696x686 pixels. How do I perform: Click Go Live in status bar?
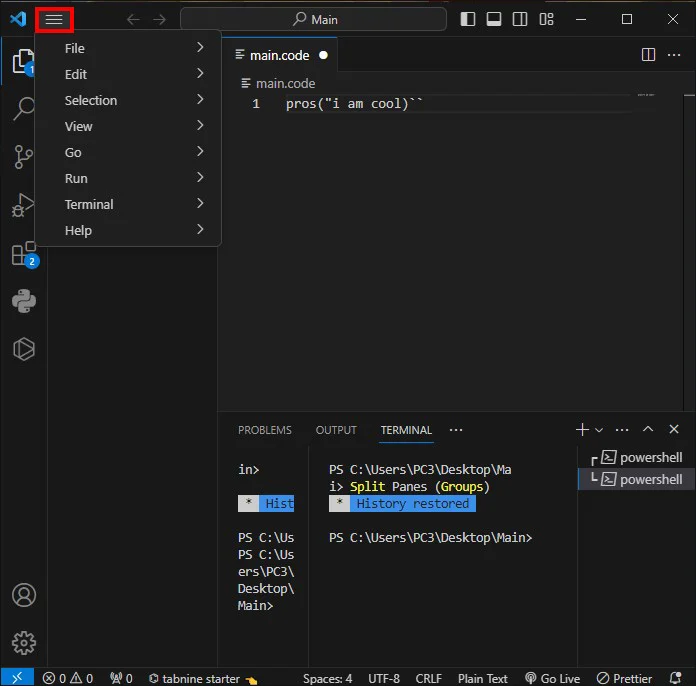552,678
